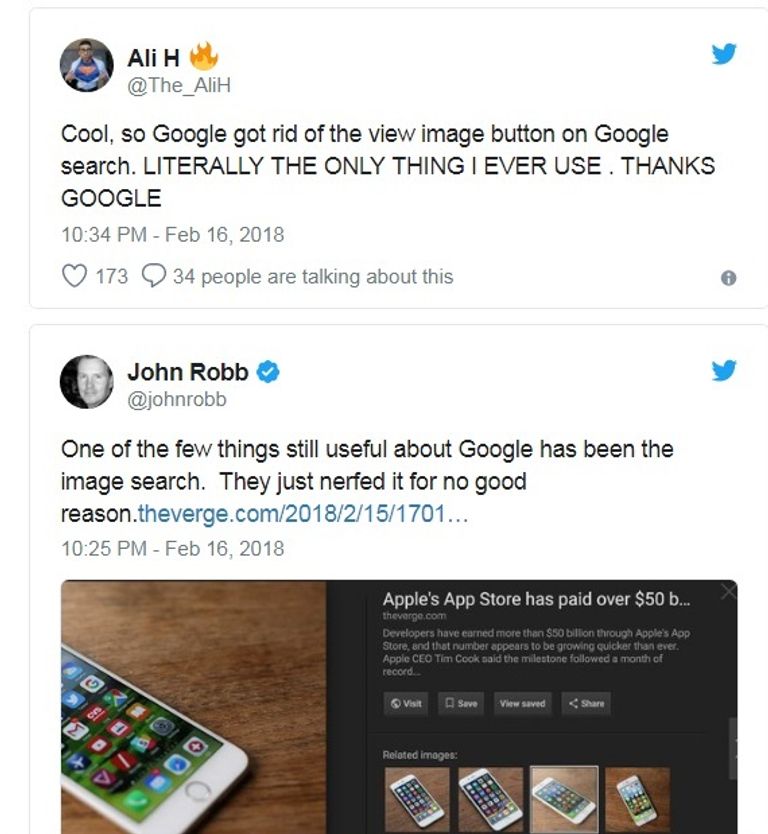Follow the theverge.com article link
This screenshot has width=768, height=834.
tap(303, 514)
